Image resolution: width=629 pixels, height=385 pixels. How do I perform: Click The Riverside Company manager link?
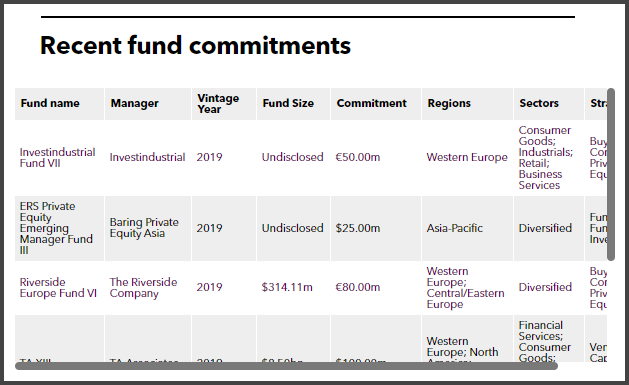point(143,288)
